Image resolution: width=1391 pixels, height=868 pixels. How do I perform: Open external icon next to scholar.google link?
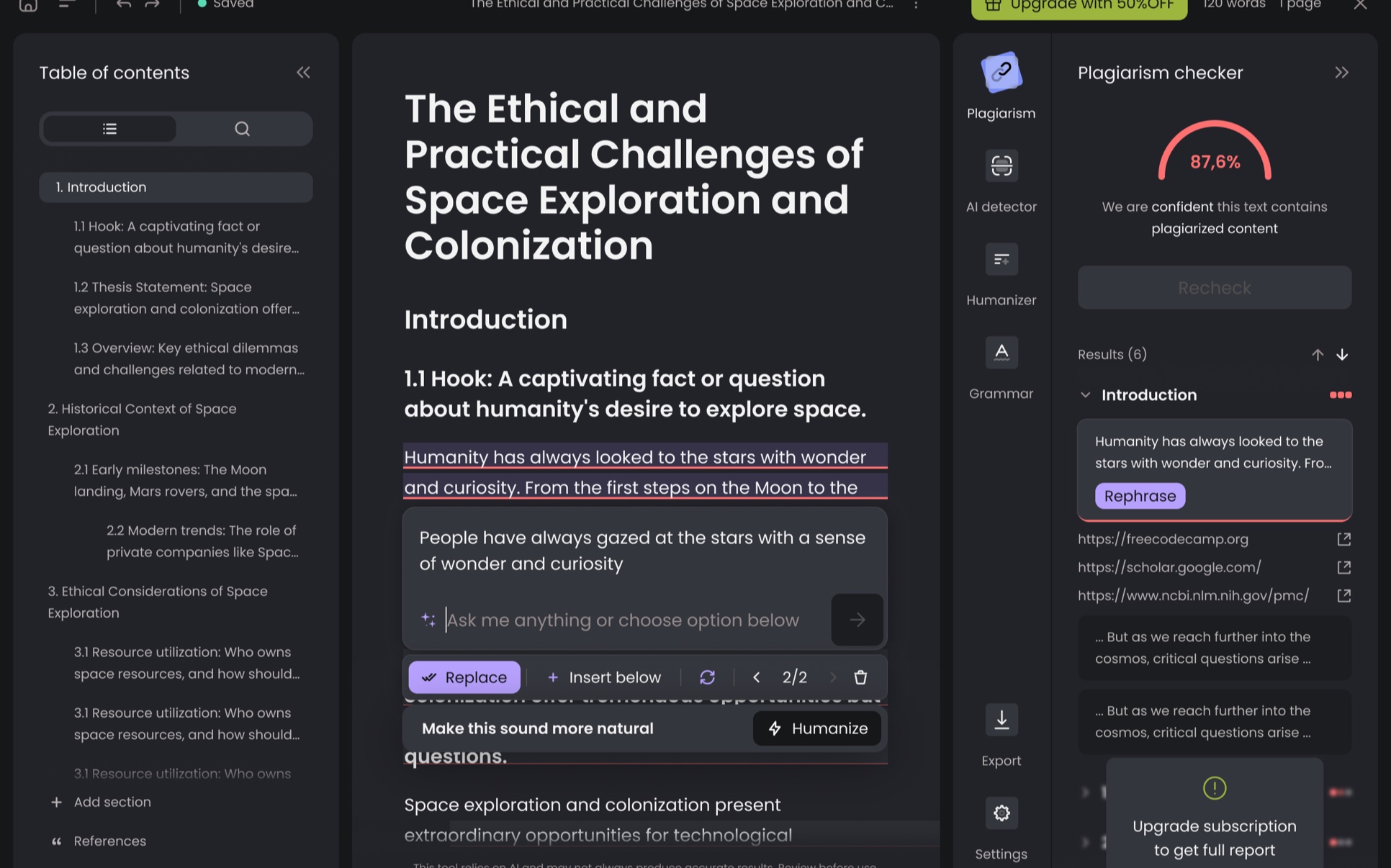(x=1343, y=567)
